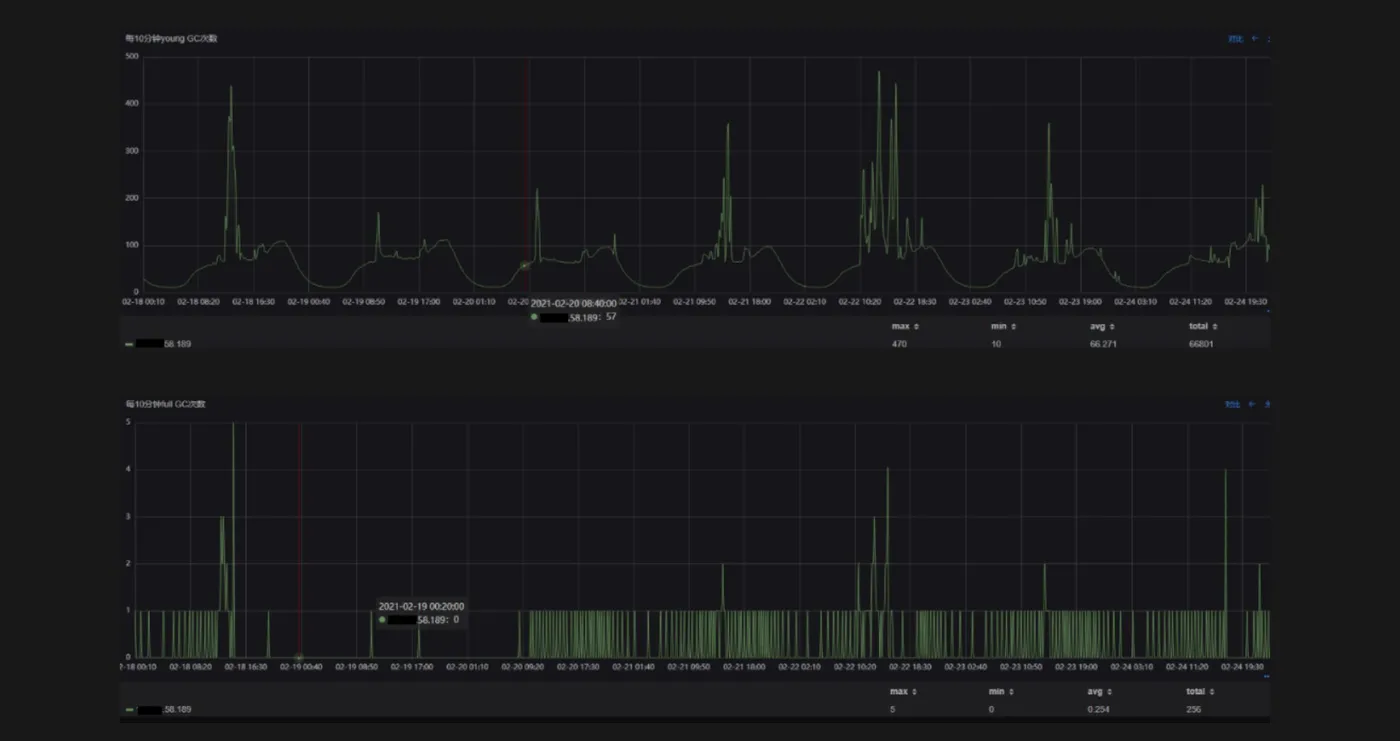Click the 对比 link on young GC panel

click(1235, 39)
